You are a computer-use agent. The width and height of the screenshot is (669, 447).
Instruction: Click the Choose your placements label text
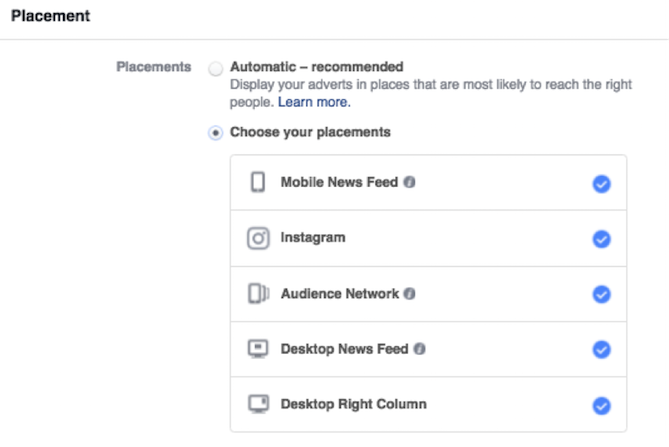click(x=310, y=132)
